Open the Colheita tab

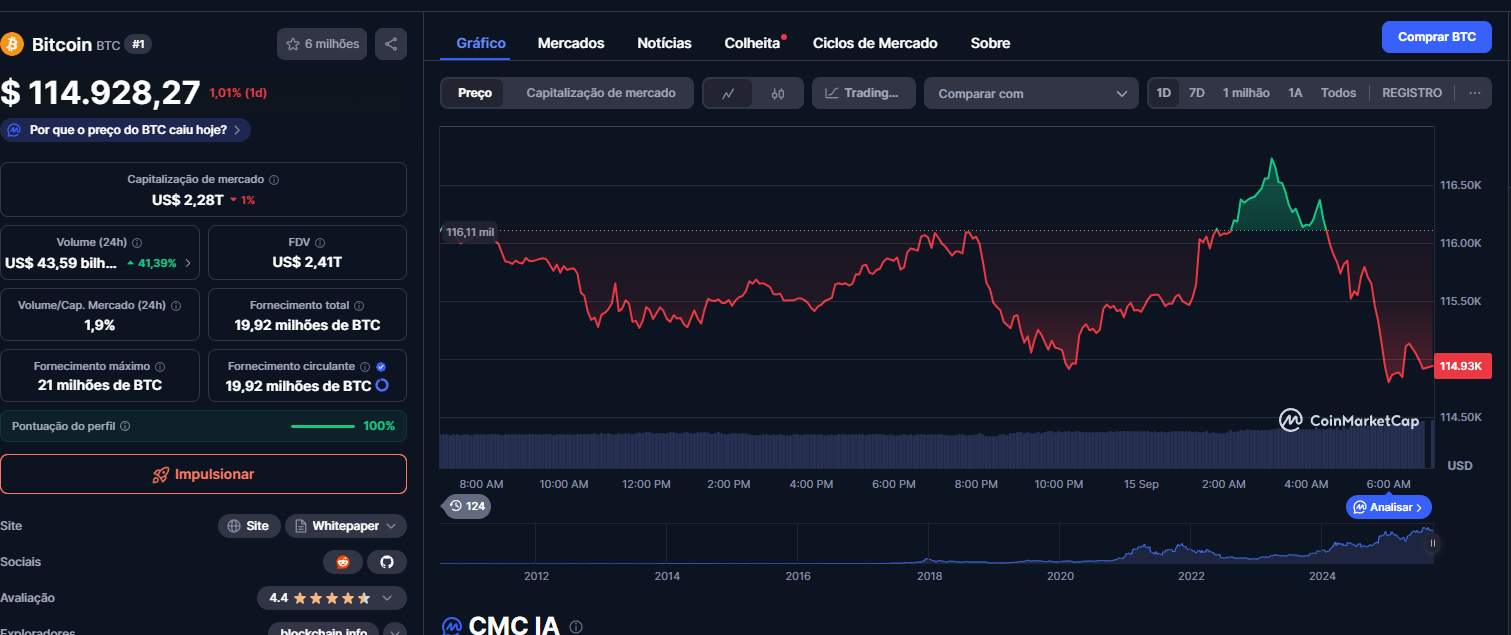point(752,43)
